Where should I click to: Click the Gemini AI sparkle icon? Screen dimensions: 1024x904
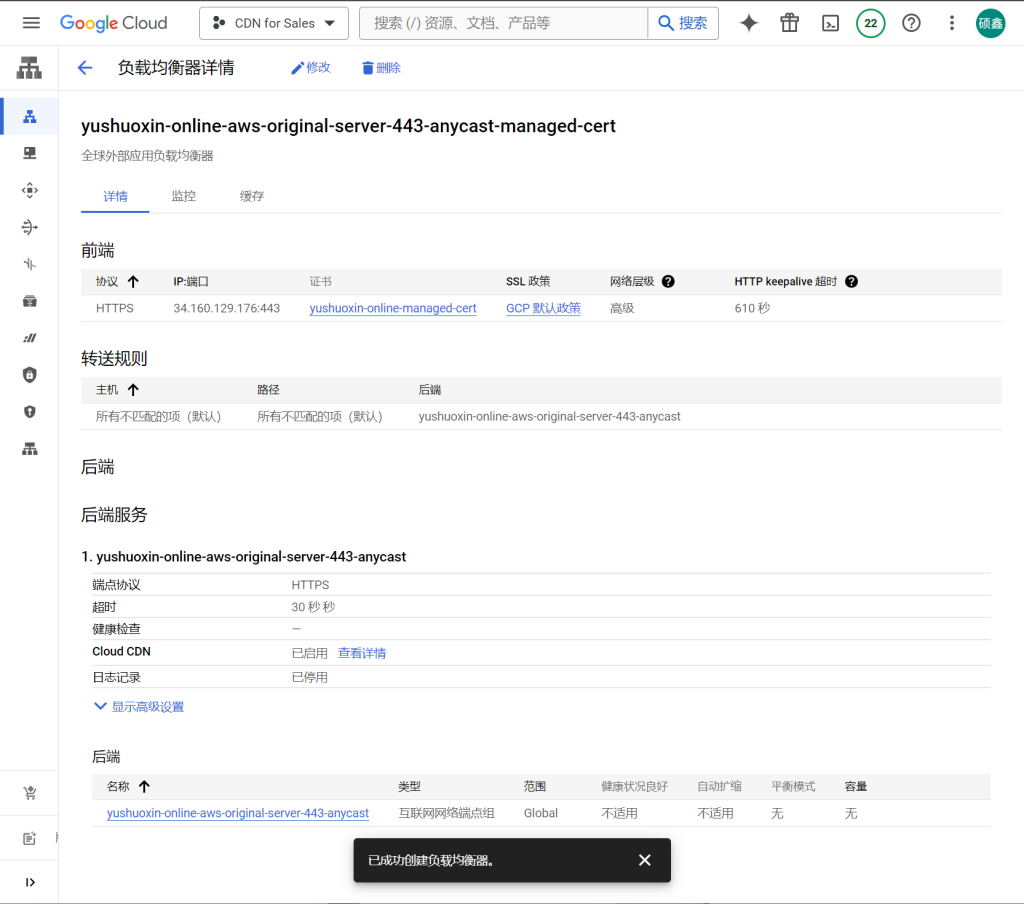click(x=749, y=23)
